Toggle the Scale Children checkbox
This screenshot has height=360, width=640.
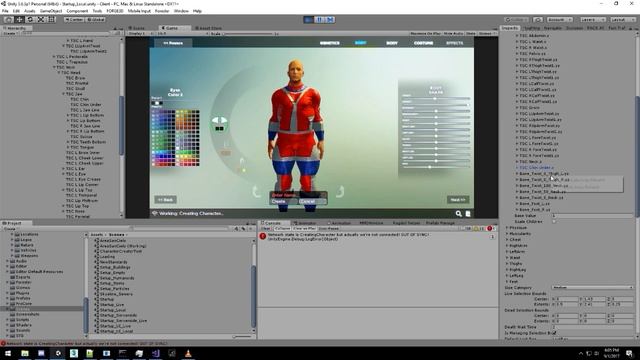pos(554,222)
